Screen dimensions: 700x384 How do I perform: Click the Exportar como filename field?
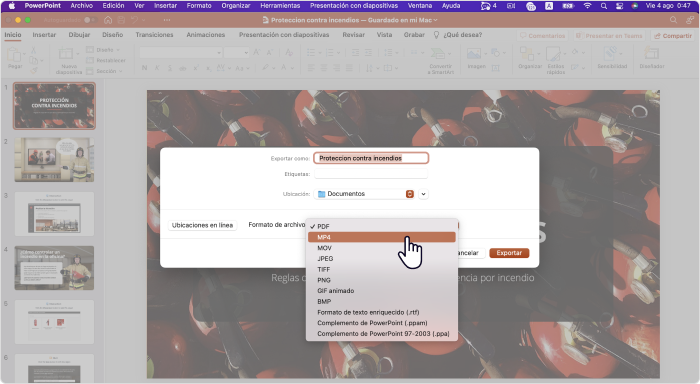[x=371, y=158]
